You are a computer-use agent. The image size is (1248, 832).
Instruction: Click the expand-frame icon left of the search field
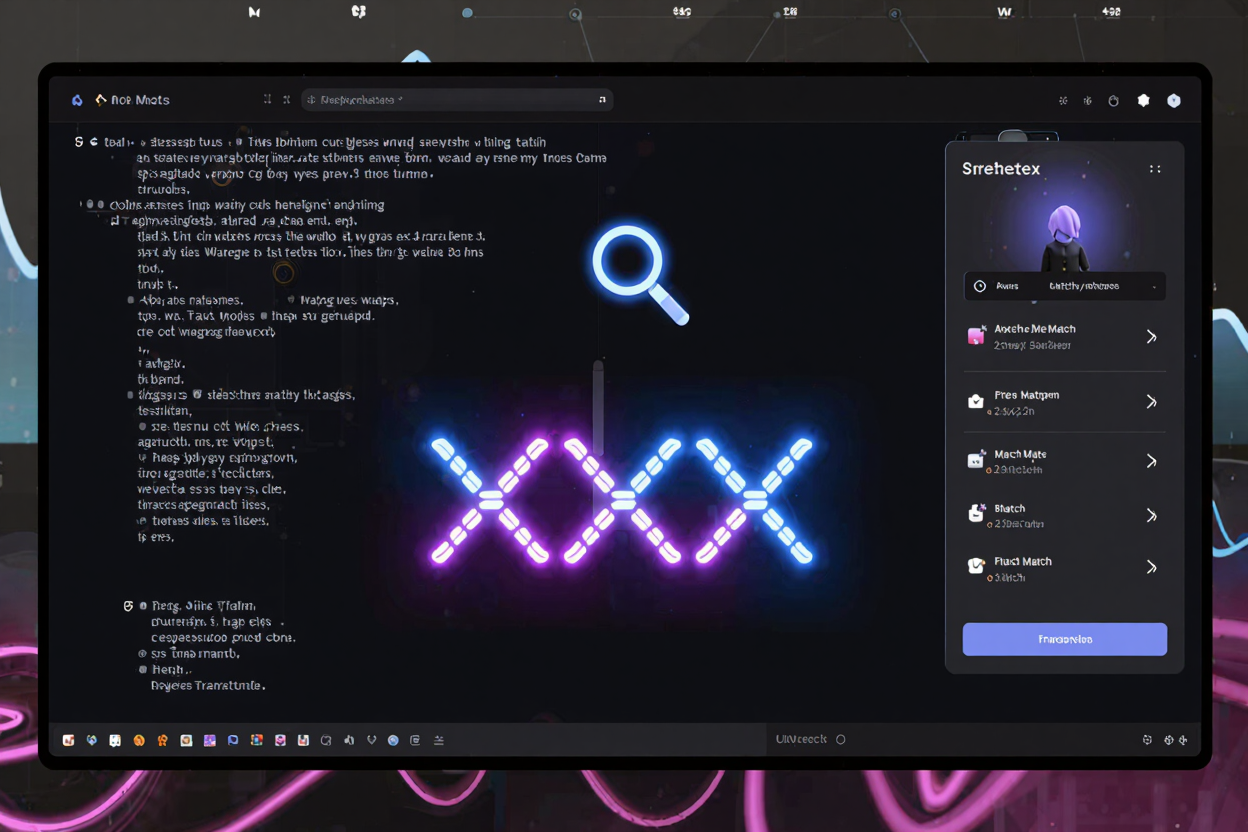click(267, 100)
